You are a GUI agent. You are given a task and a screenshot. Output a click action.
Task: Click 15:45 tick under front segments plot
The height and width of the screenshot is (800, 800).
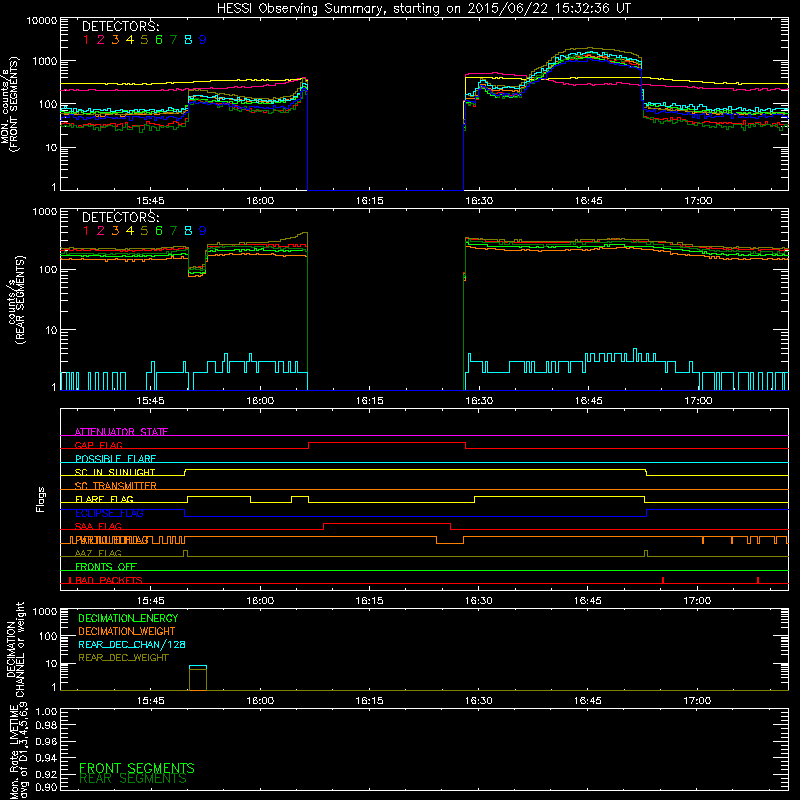(151, 201)
